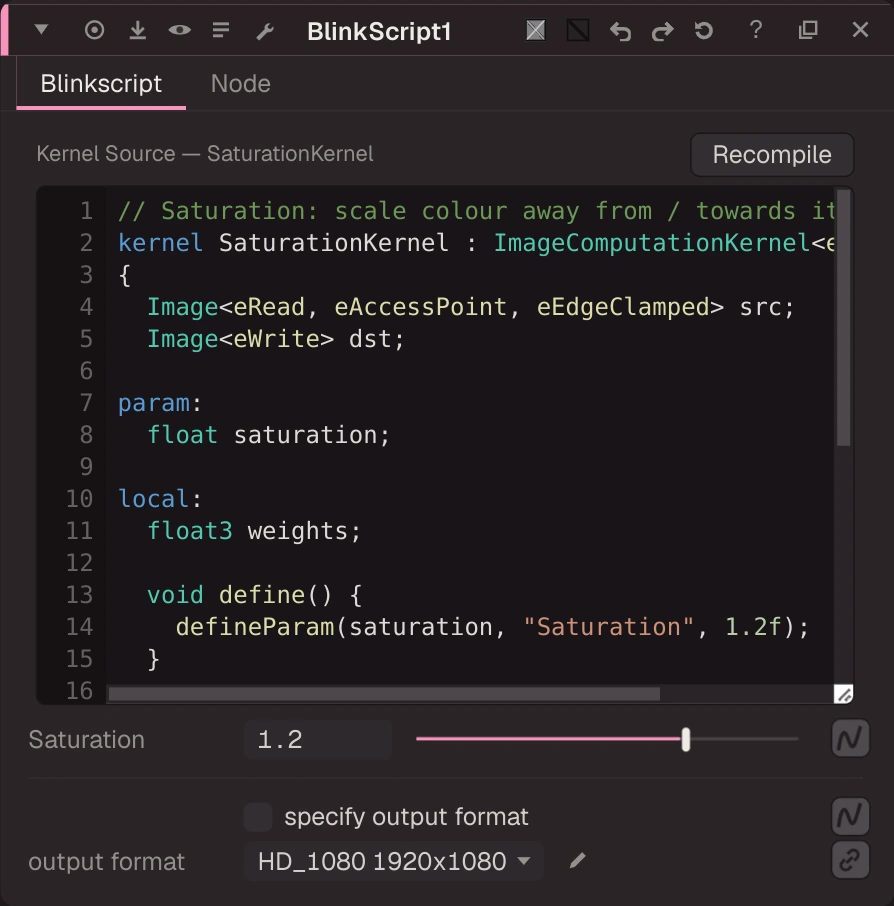Open the wrench settings icon
894x906 pixels.
[265, 31]
